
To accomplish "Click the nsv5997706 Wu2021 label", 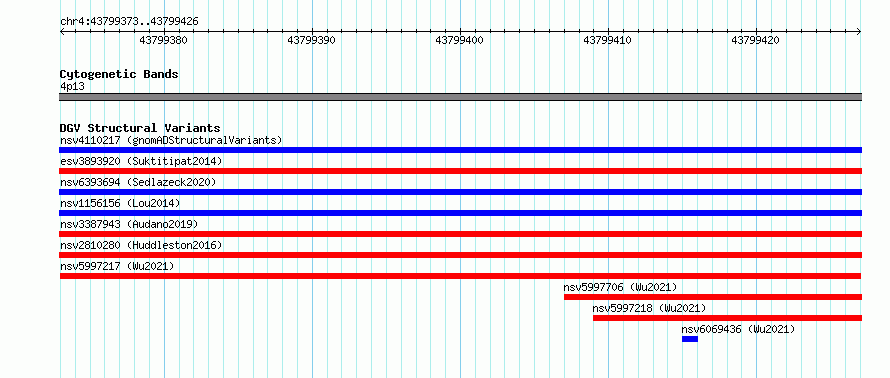I will (620, 287).
